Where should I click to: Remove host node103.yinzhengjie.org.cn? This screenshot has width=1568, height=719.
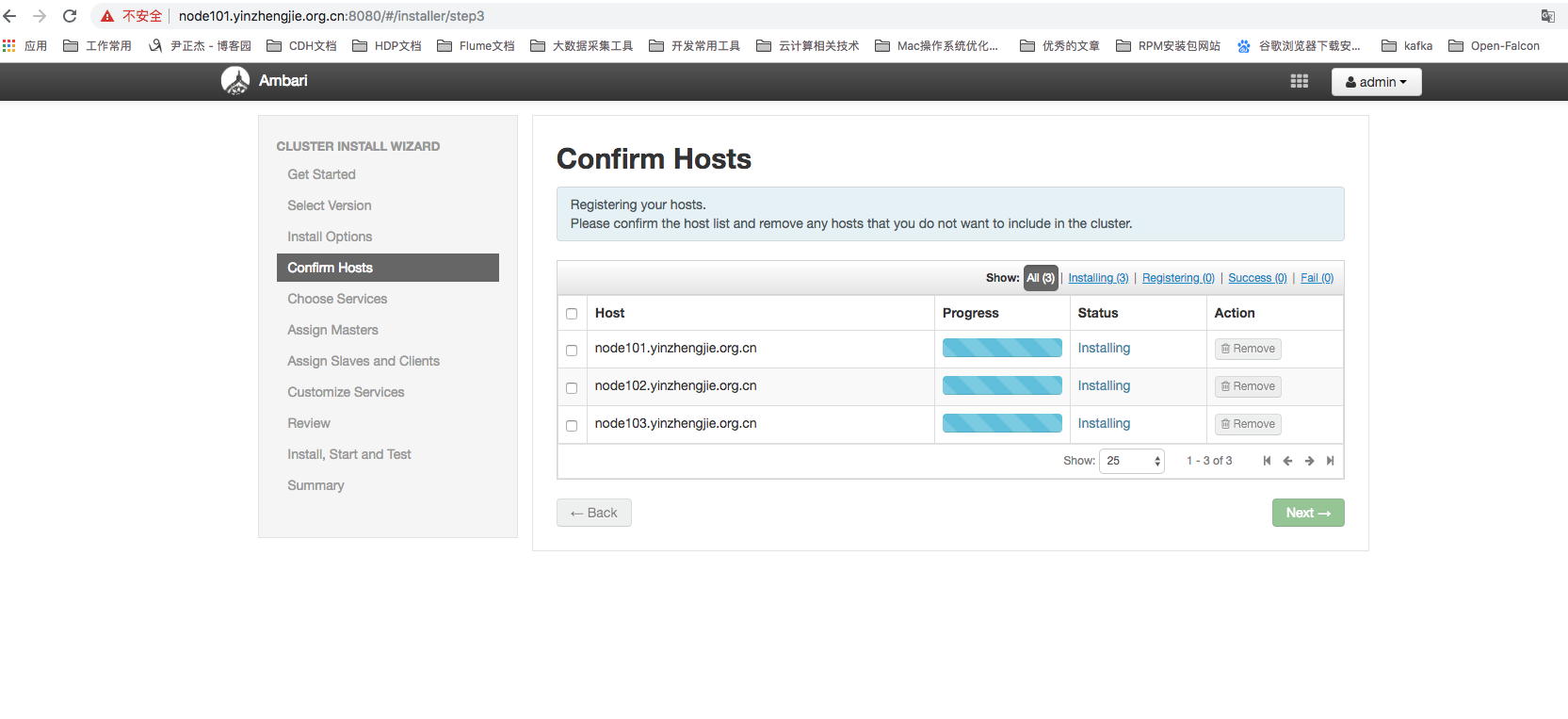click(1248, 424)
